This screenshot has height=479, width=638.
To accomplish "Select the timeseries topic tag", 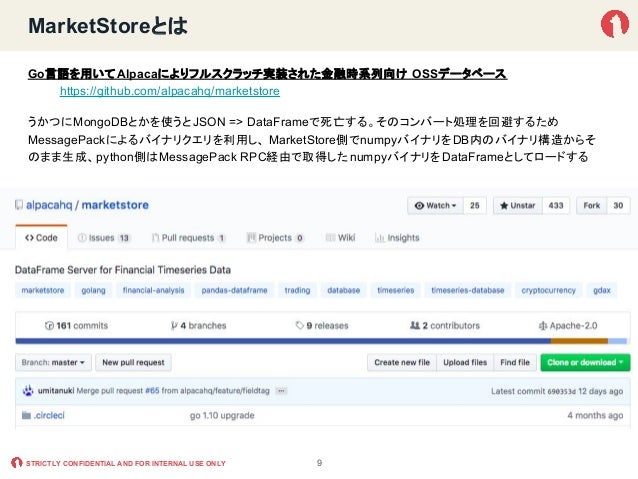I will [395, 290].
